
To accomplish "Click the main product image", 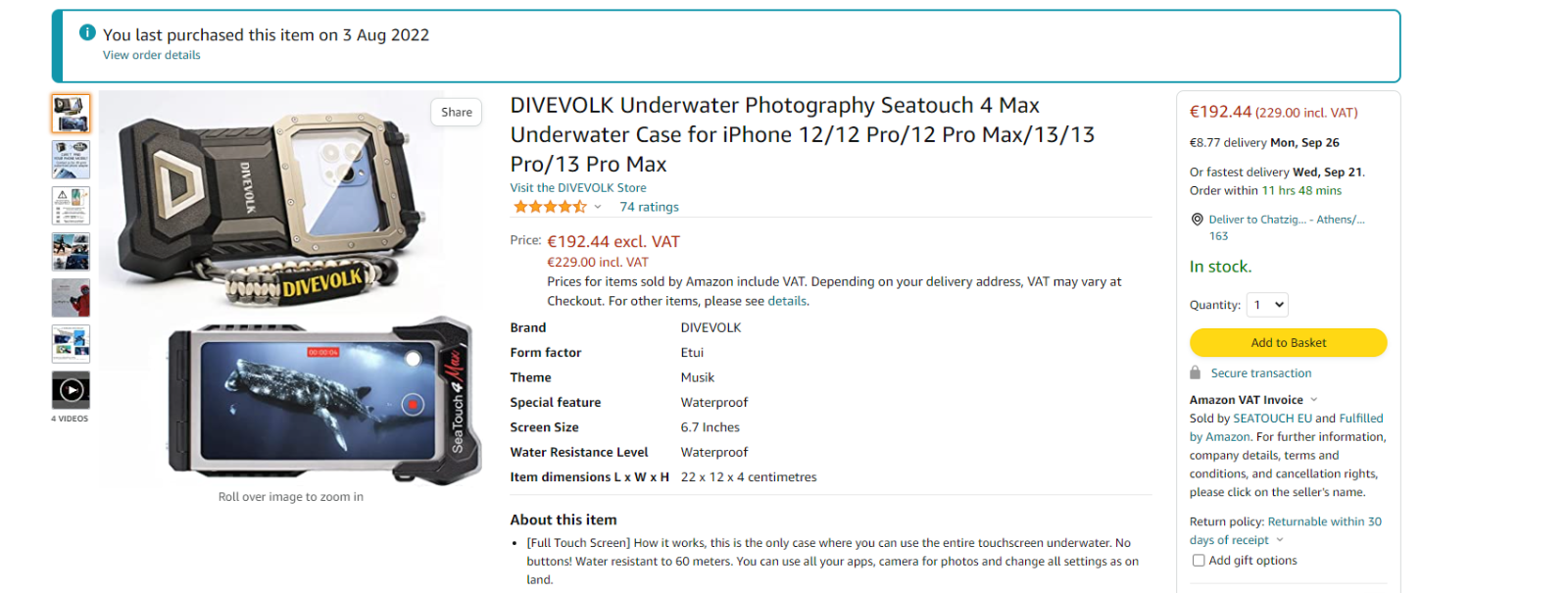I will pos(291,289).
